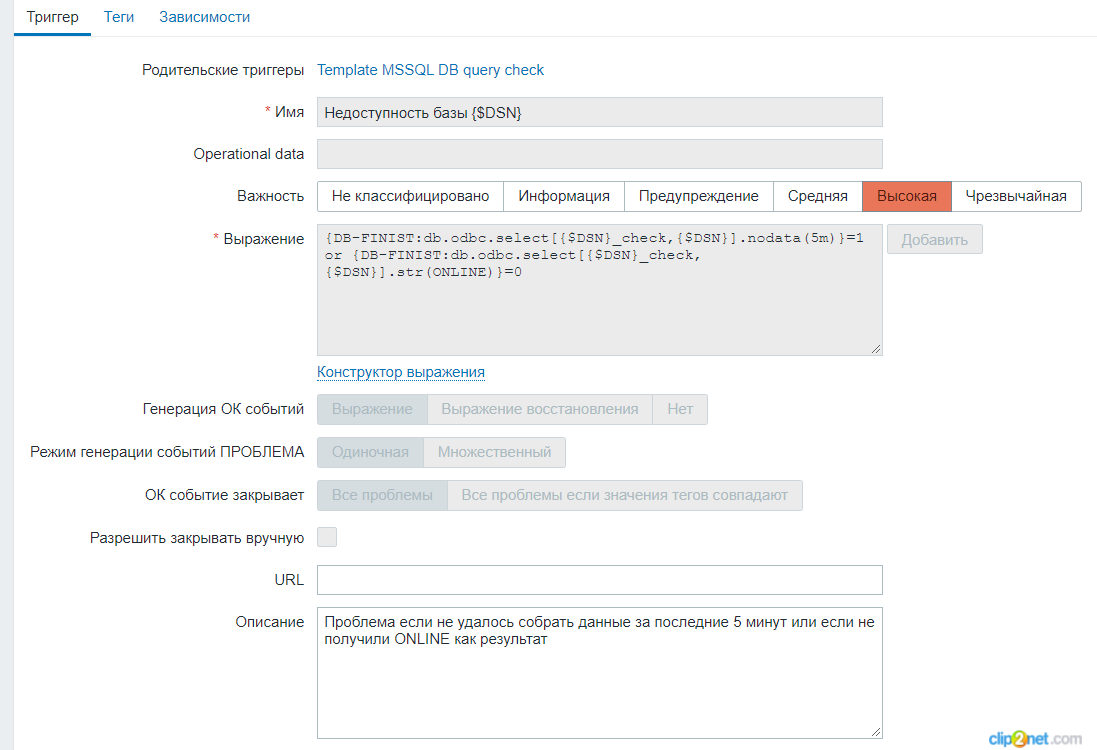Set severity to Средняя
This screenshot has width=1097, height=750.
pos(817,196)
